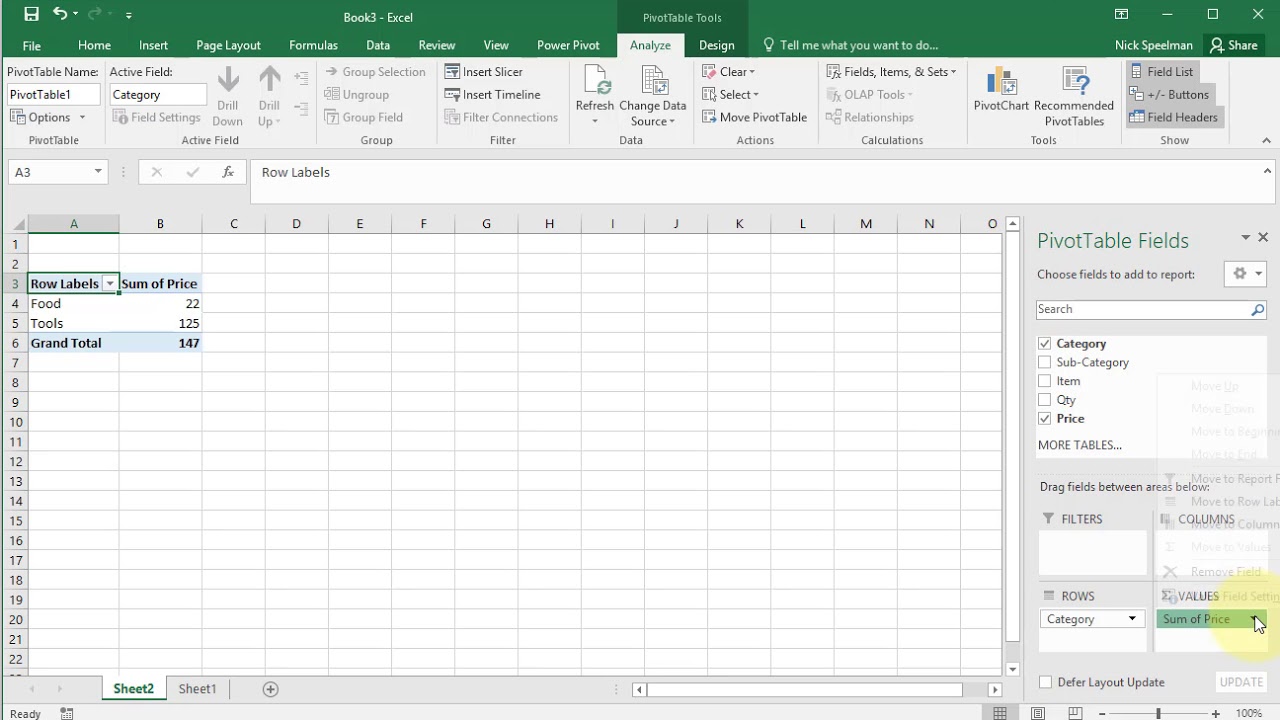Open the Formulas tab

tap(313, 45)
